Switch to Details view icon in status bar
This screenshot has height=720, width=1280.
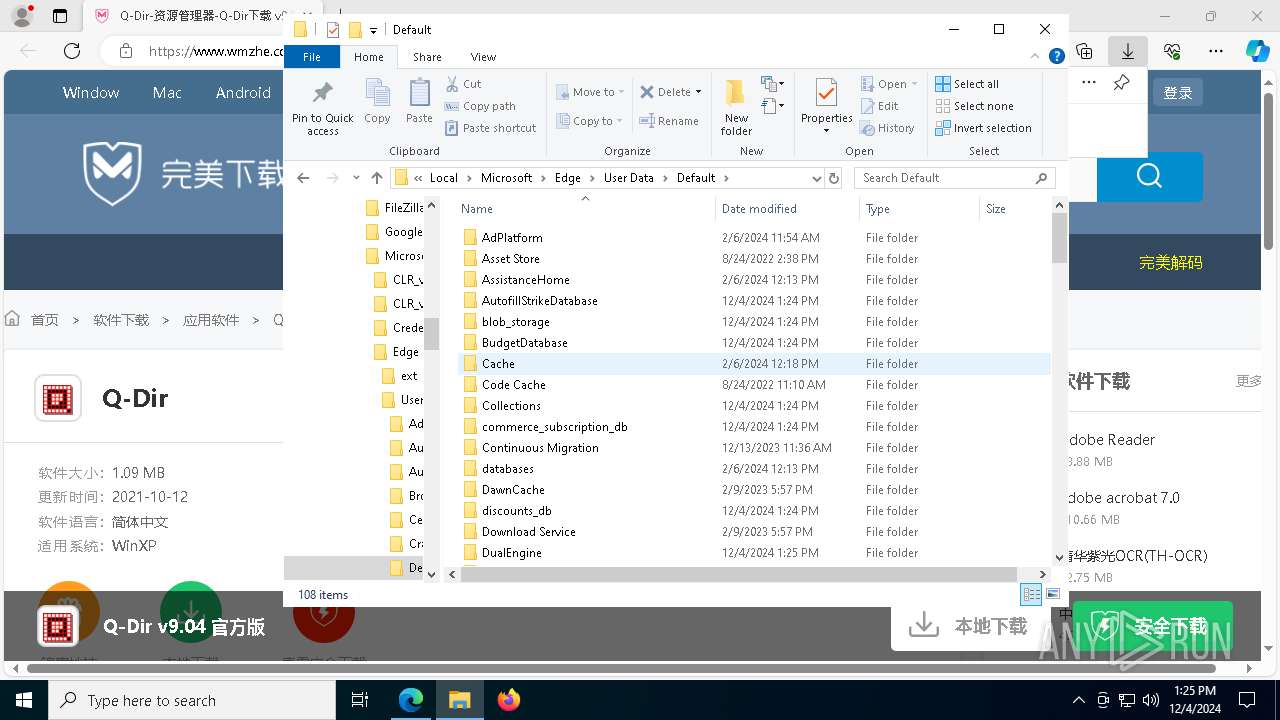pos(1031,594)
